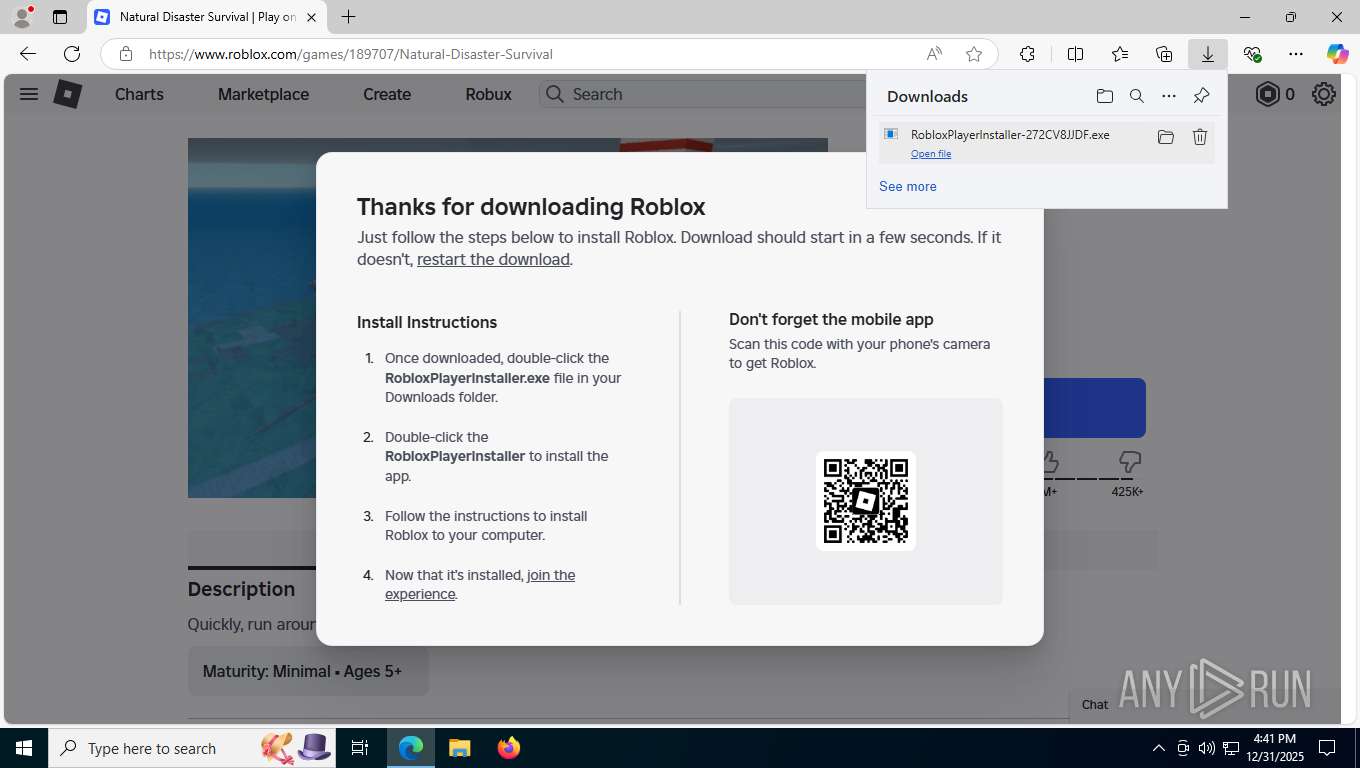Open Edge Settings and more menu

pos(1296,54)
